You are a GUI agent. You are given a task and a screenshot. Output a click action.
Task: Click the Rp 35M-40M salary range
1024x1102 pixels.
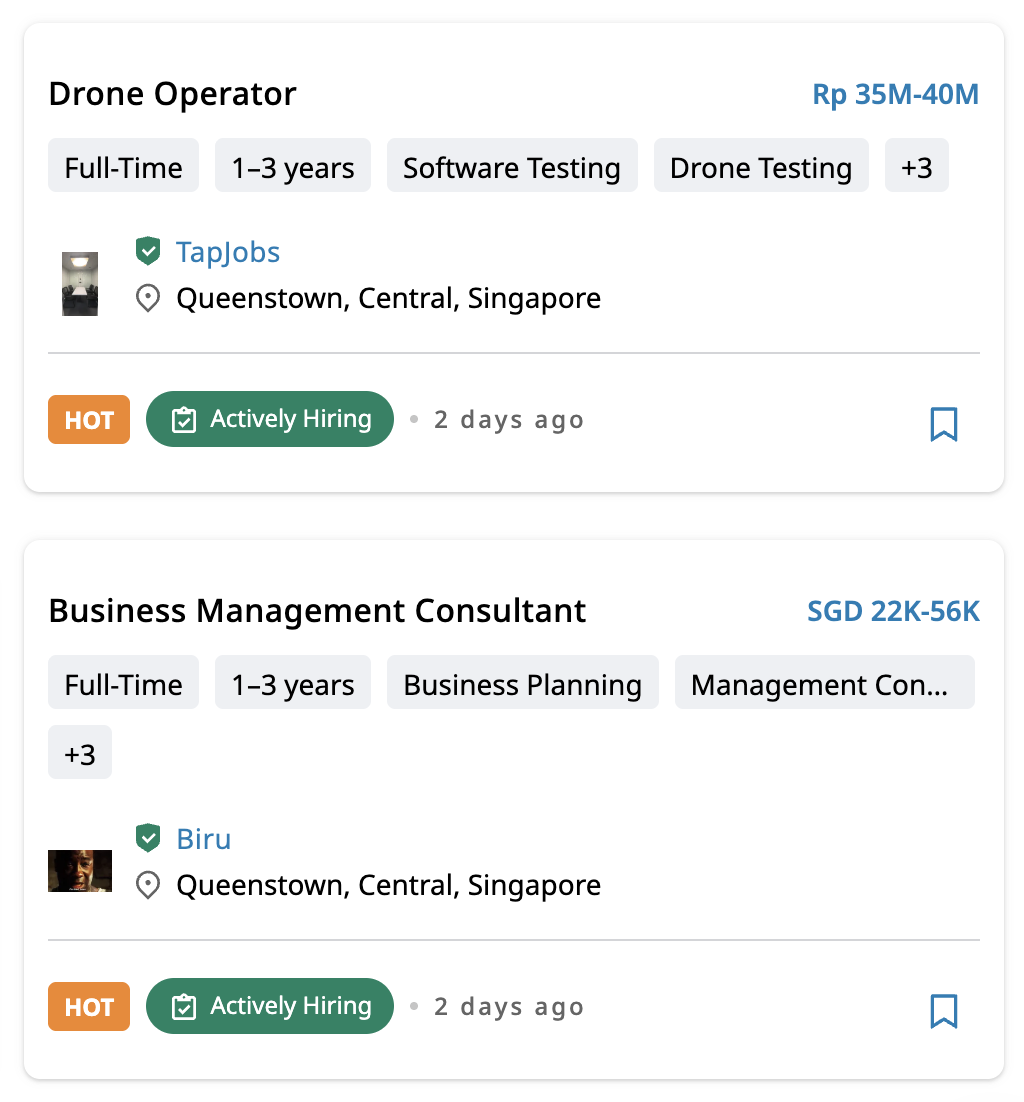point(894,93)
